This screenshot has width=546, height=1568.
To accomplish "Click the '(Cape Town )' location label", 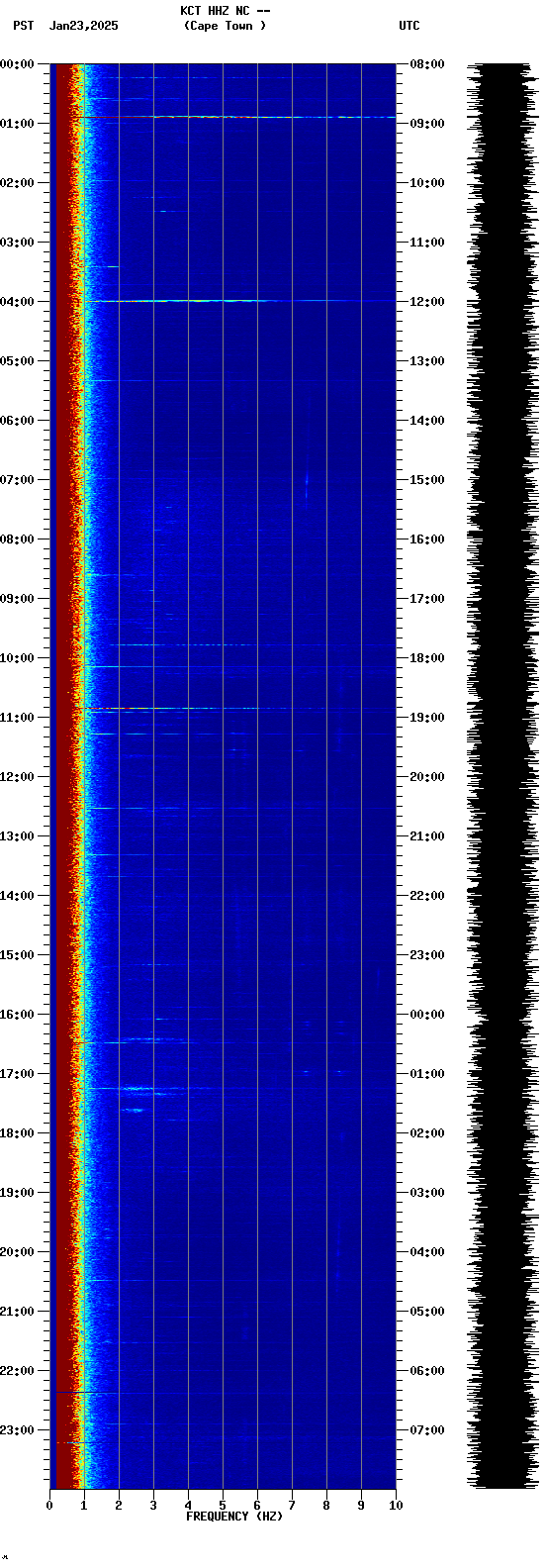I will click(225, 26).
